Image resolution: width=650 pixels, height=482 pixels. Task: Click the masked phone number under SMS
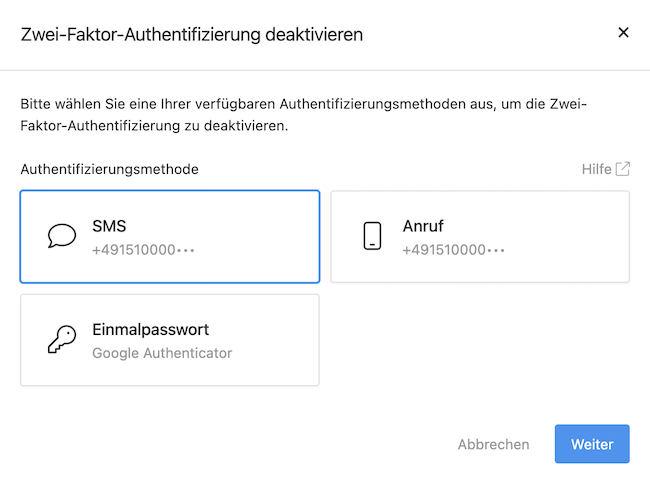pyautogui.click(x=143, y=250)
